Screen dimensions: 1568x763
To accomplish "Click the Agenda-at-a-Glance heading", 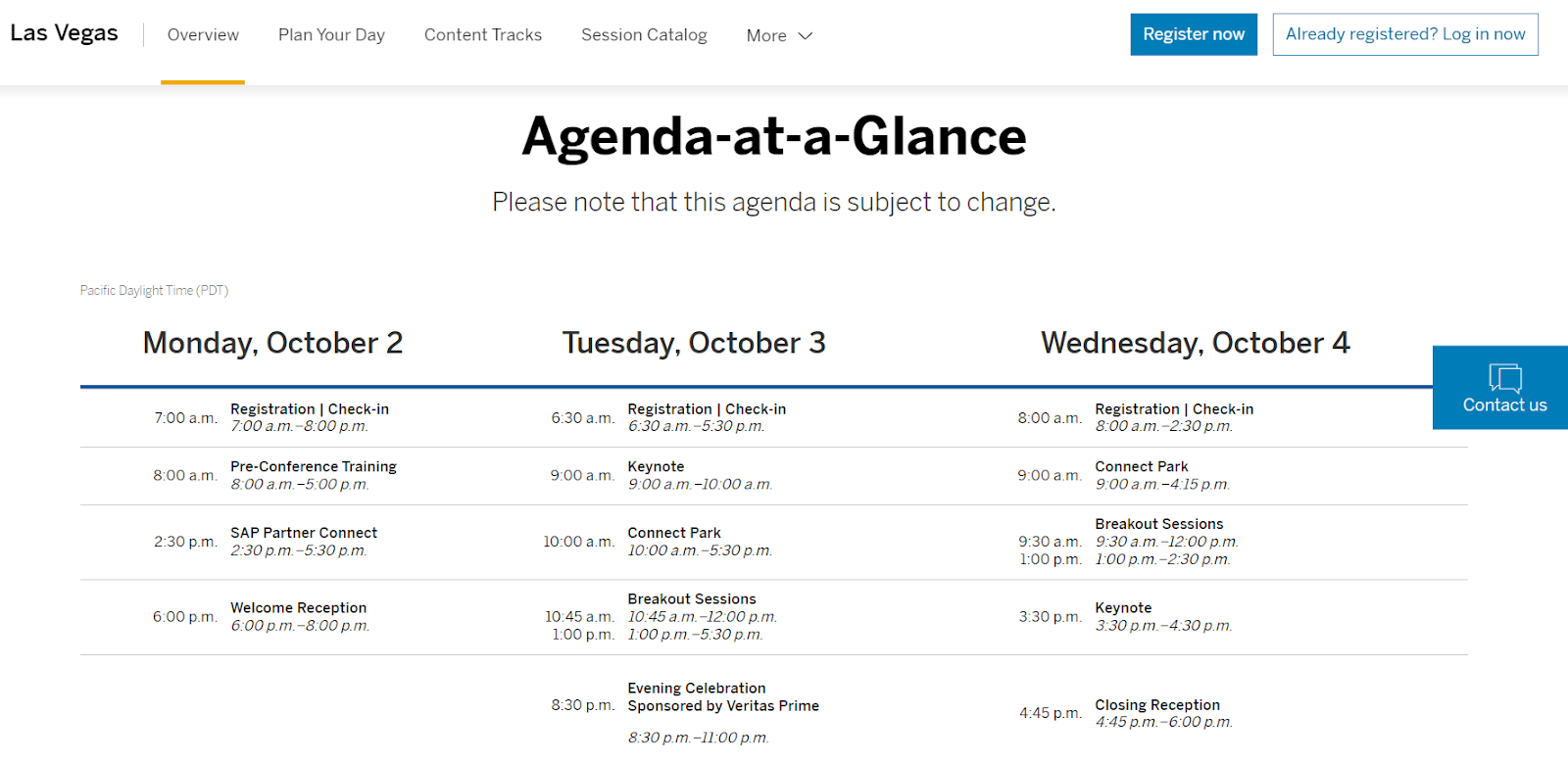I will 773,136.
